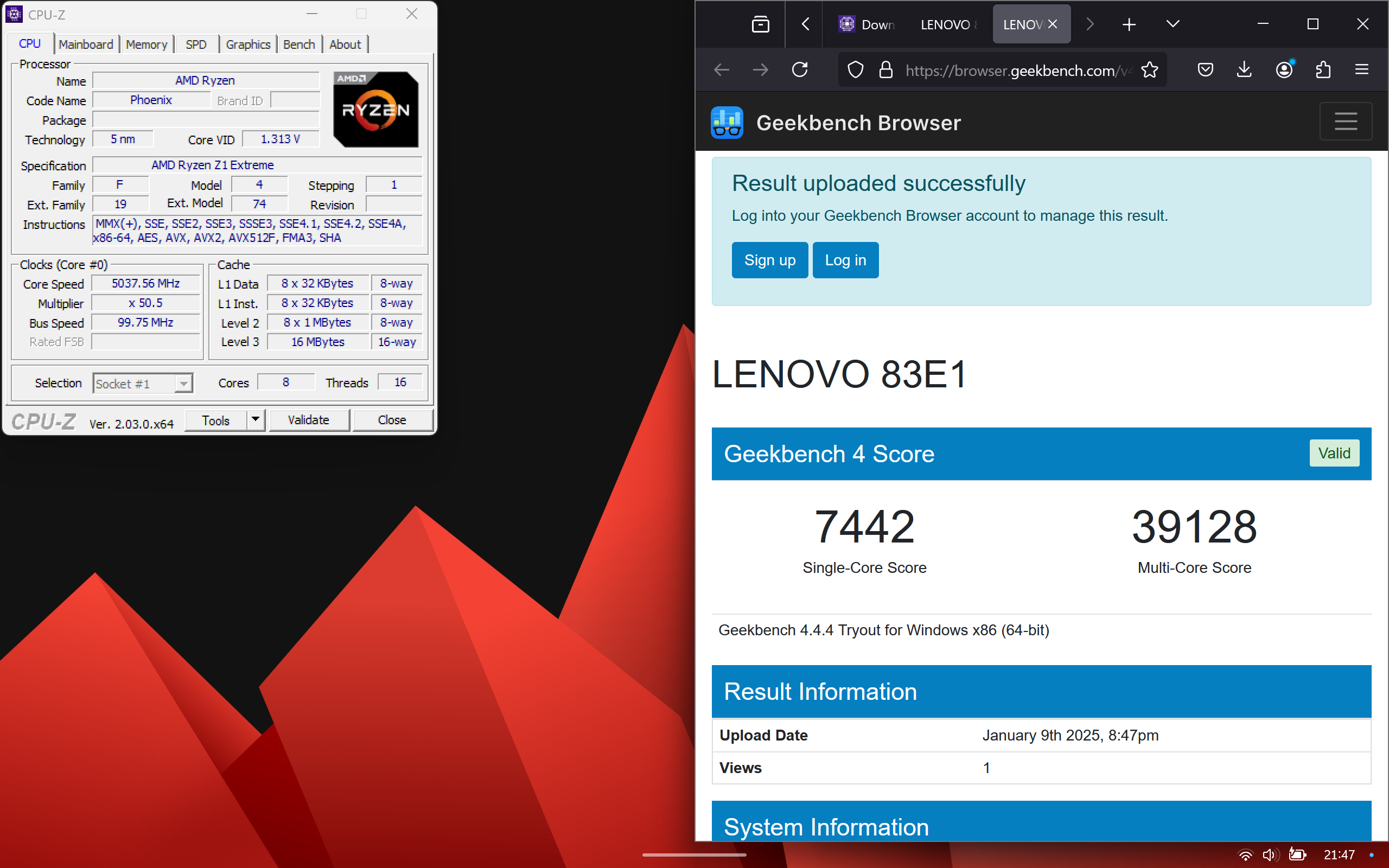Open the Pocket save icon
Viewport: 1389px width, 868px height.
[x=1205, y=70]
